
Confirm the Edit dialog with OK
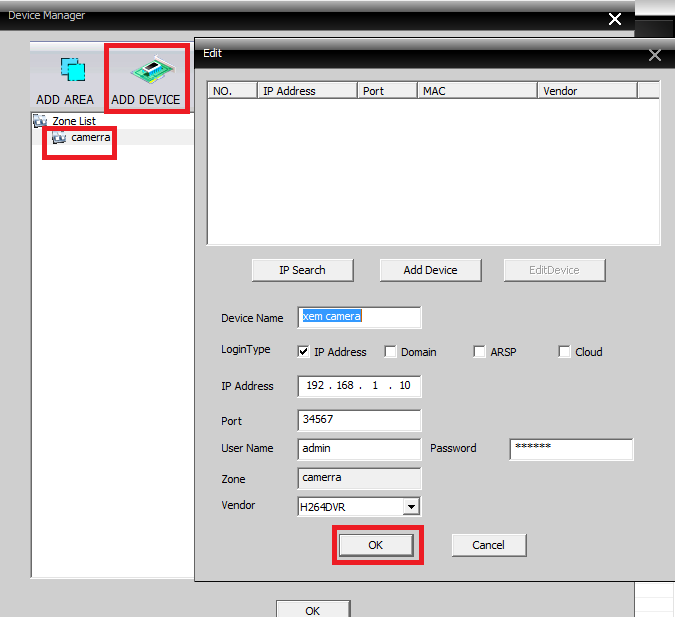376,544
